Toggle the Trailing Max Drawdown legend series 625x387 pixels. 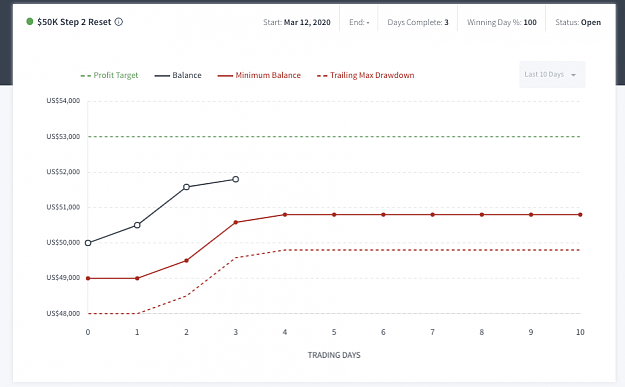click(366, 75)
